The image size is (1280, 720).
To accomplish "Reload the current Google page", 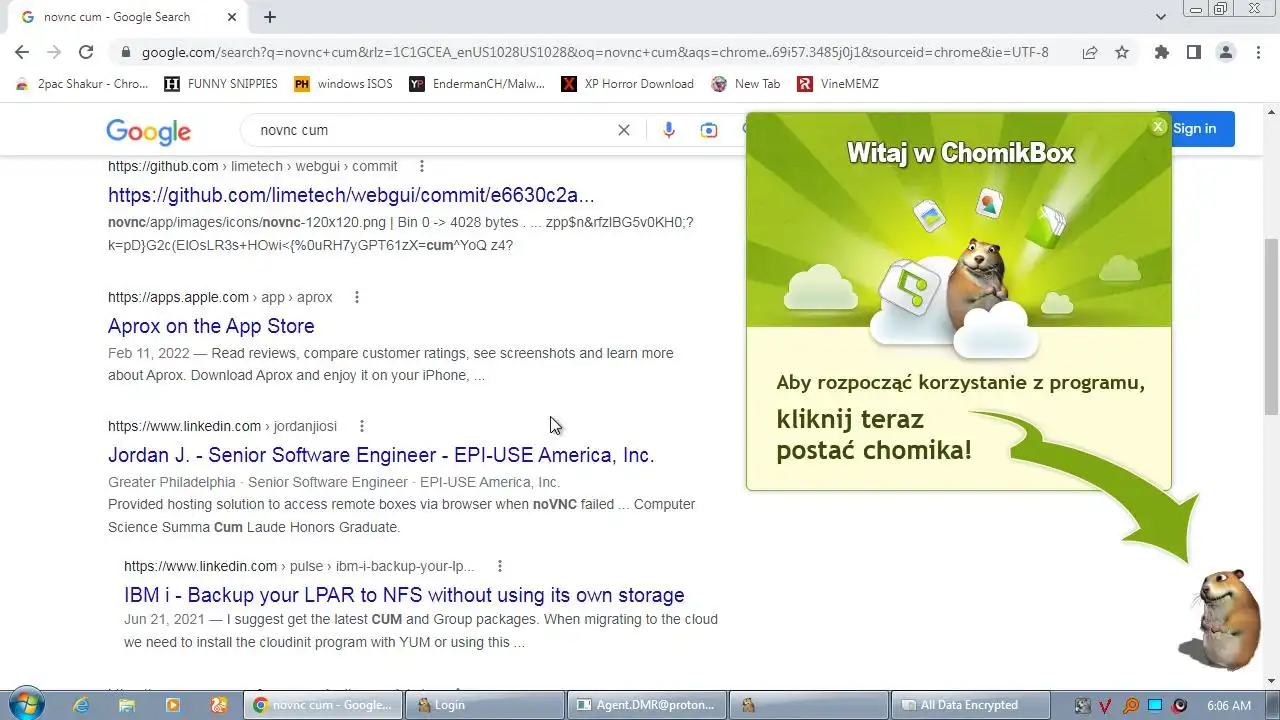I will [x=86, y=52].
